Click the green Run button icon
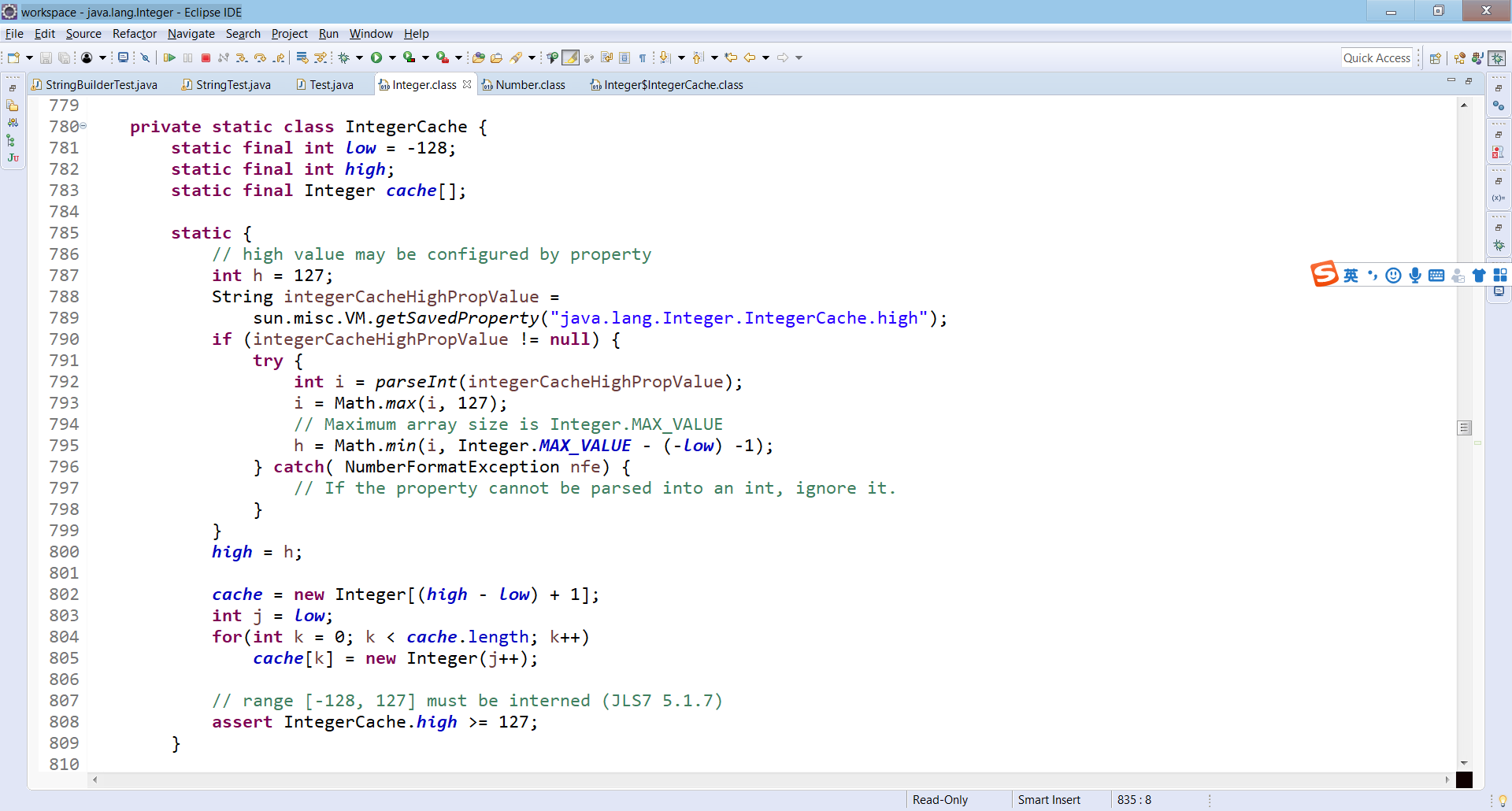1512x811 pixels. (376, 57)
